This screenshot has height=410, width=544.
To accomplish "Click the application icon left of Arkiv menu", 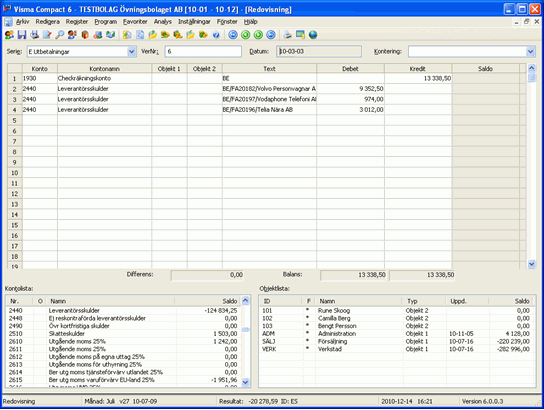I will click(x=8, y=22).
